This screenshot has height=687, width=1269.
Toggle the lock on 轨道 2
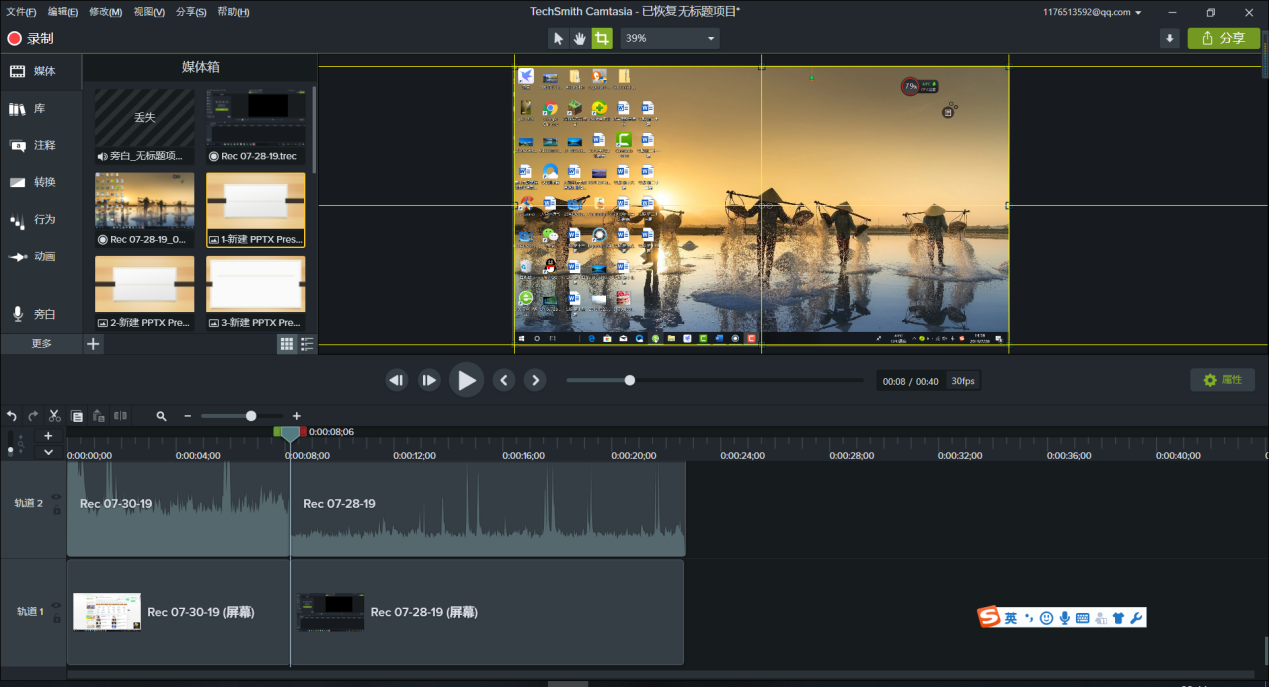pos(56,511)
